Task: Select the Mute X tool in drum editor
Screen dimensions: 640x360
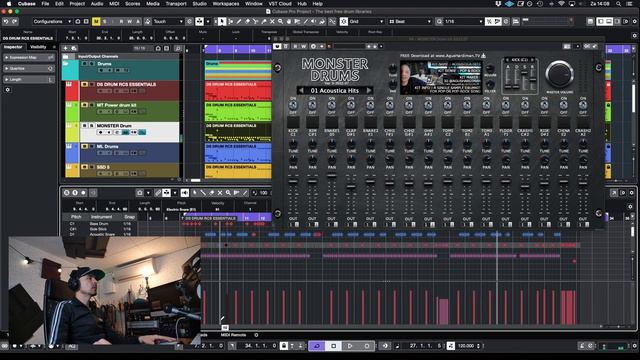Action: click(220, 193)
